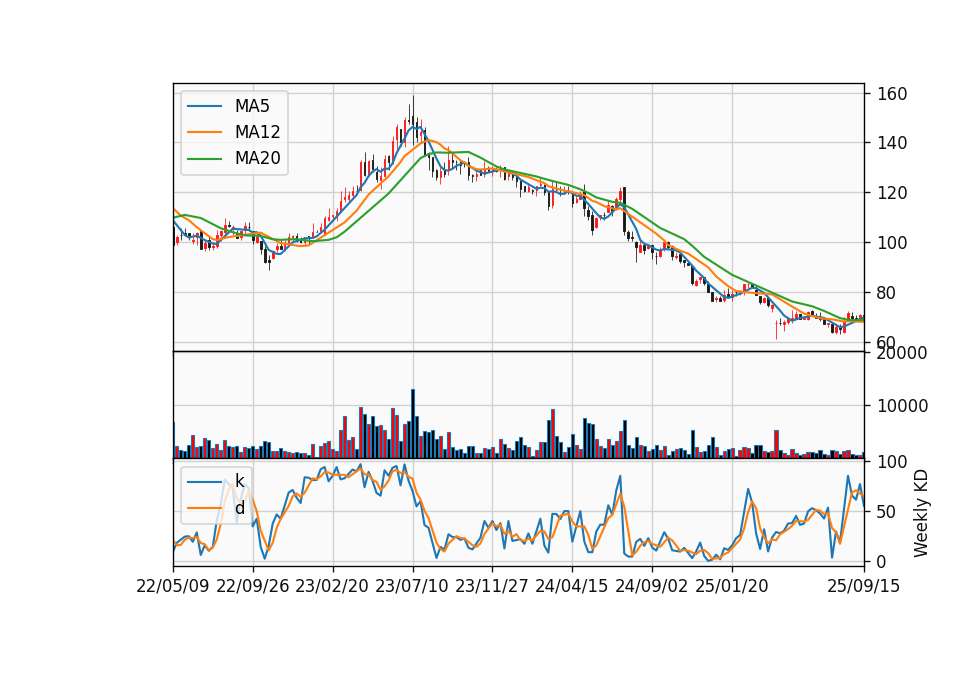Click the 120 price axis label
This screenshot has width=960, height=690.
coord(892,193)
